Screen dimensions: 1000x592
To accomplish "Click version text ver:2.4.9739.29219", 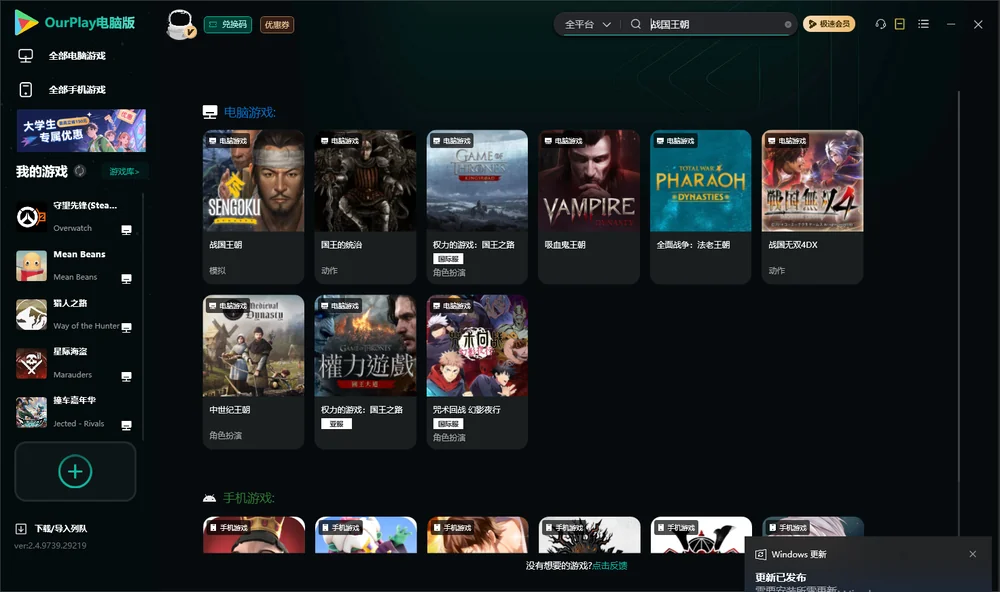I will 50,546.
